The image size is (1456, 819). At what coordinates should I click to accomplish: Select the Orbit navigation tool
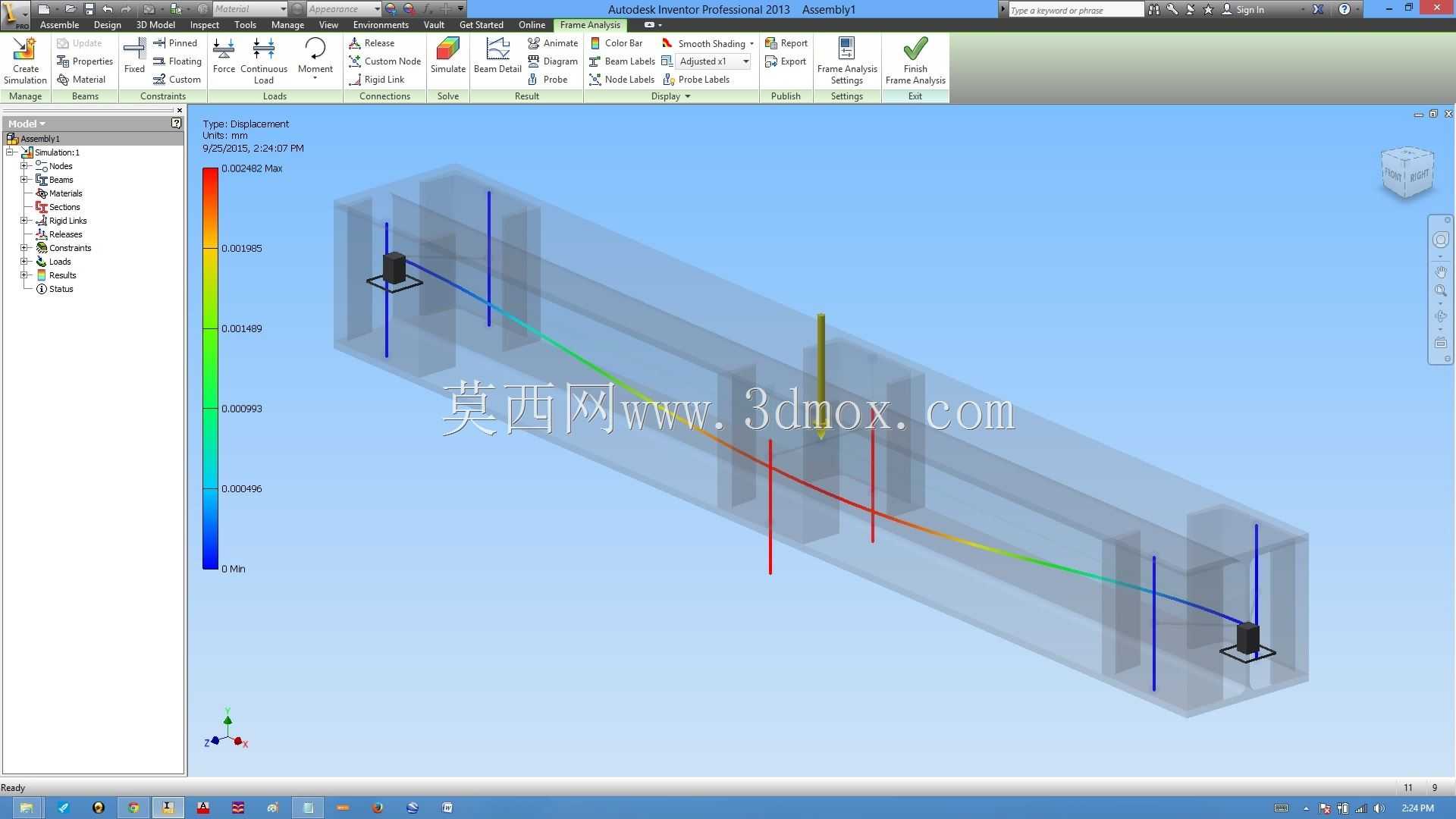[1440, 316]
